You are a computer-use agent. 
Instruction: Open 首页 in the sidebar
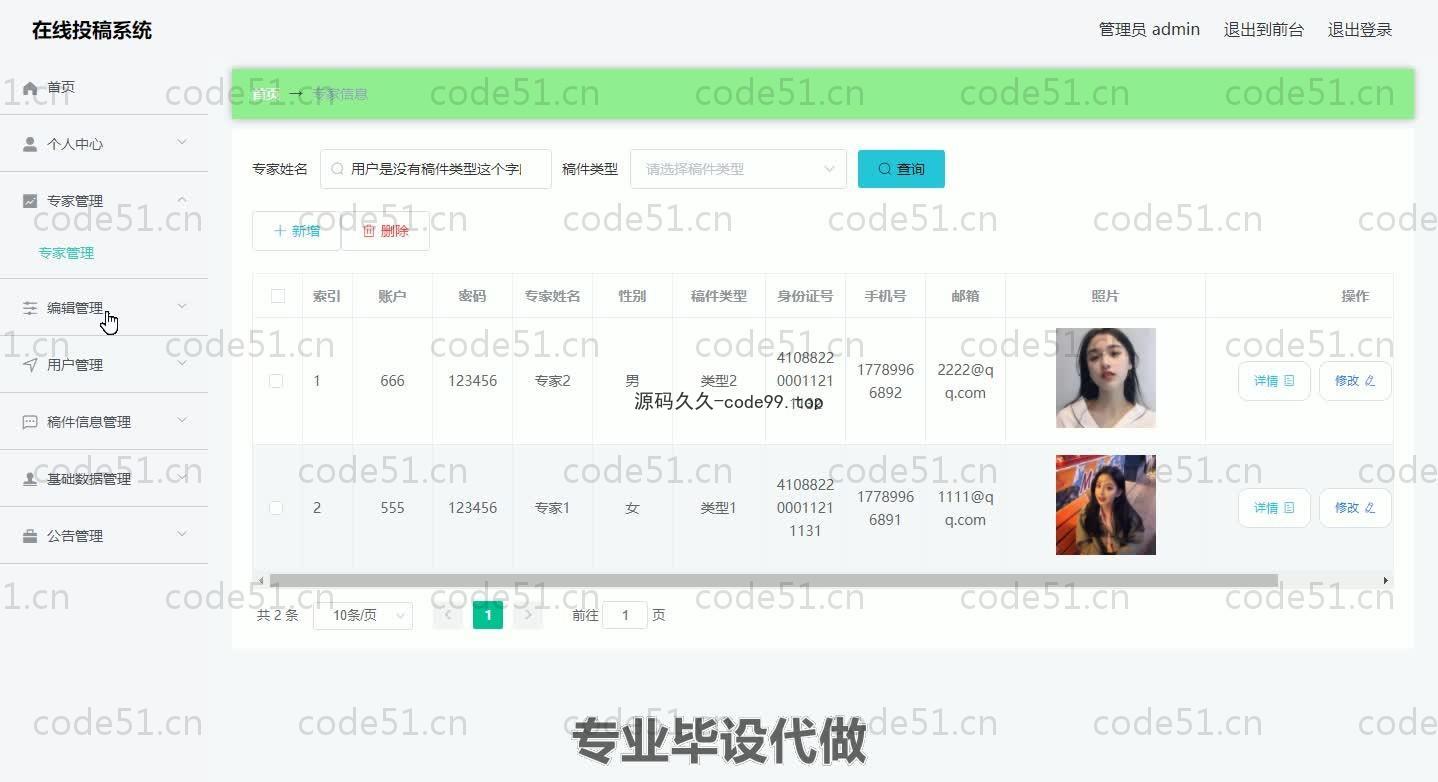pos(104,88)
